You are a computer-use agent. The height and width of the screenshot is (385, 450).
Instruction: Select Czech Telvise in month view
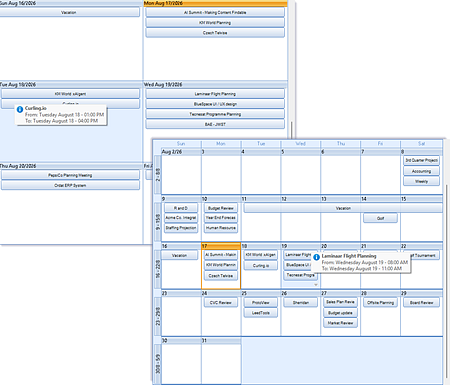[x=221, y=276]
